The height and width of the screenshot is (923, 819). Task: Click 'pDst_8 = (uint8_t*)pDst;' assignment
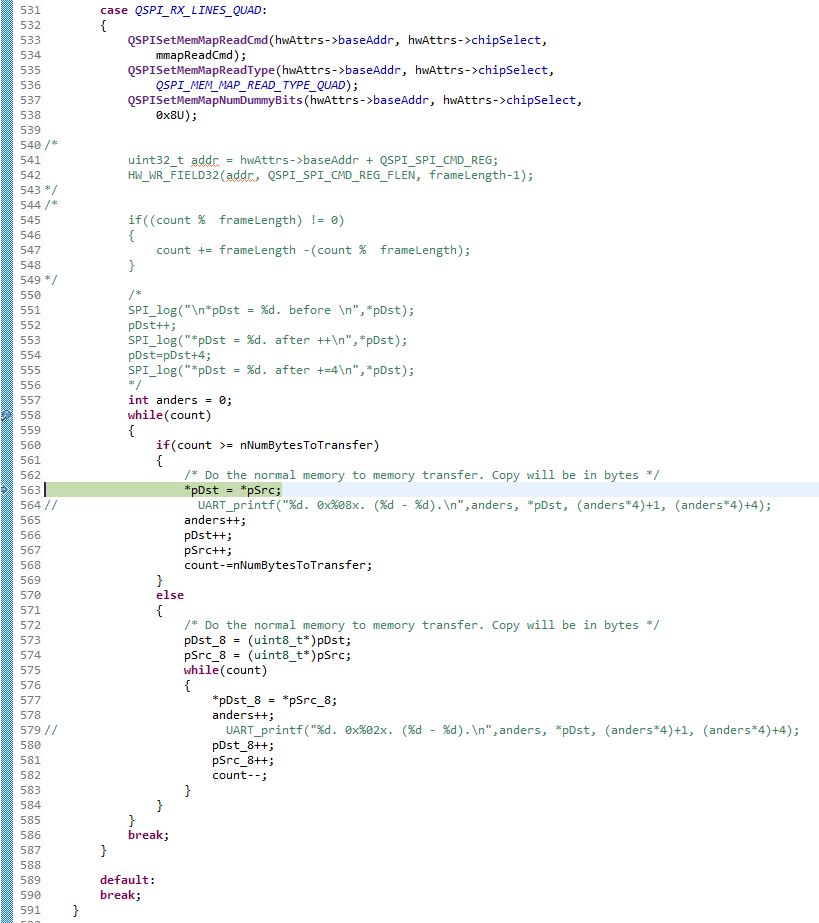click(x=268, y=640)
